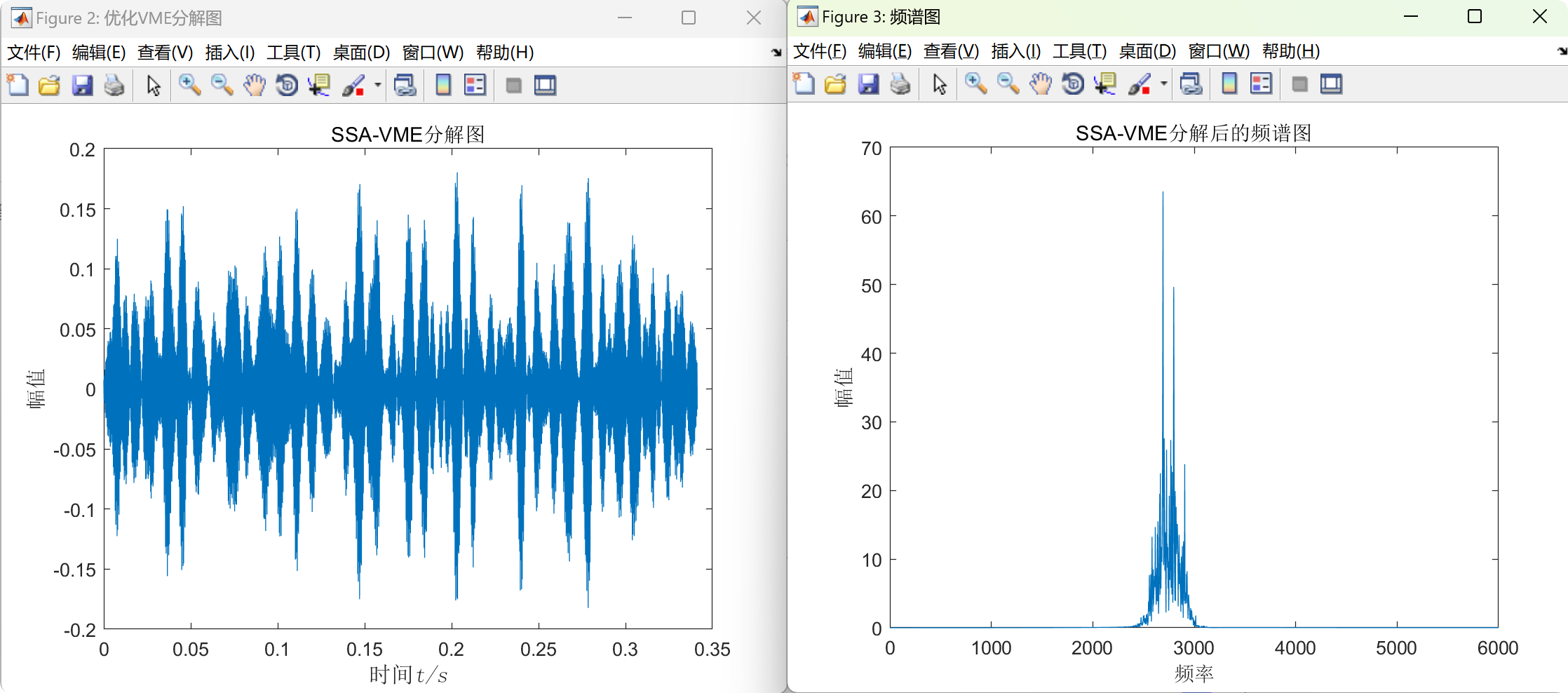Click 幅值 y-axis label in Figure 2
Image resolution: width=1568 pixels, height=693 pixels.
click(x=36, y=389)
